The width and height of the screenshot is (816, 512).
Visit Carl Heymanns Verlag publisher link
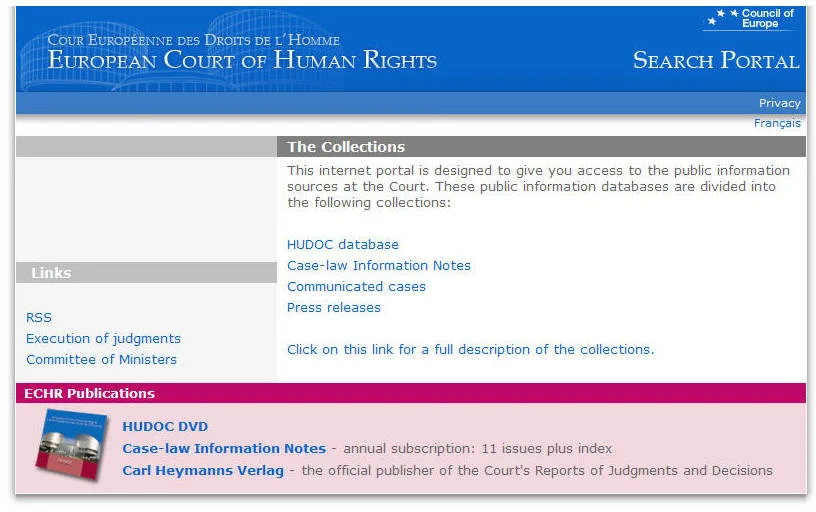pyautogui.click(x=203, y=471)
